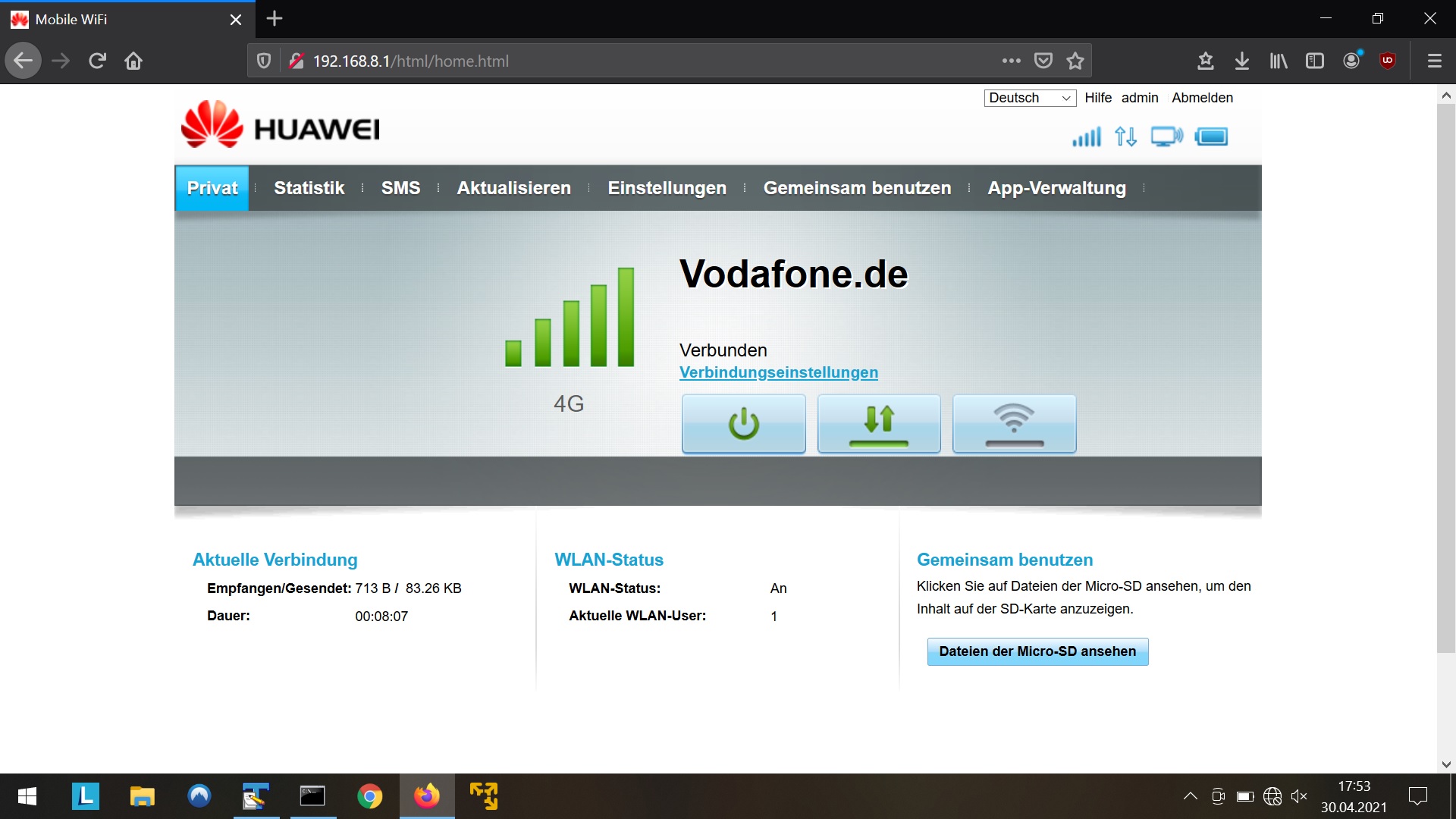Toggle the Firefox sidebar icon
The width and height of the screenshot is (1456, 819).
(x=1315, y=61)
